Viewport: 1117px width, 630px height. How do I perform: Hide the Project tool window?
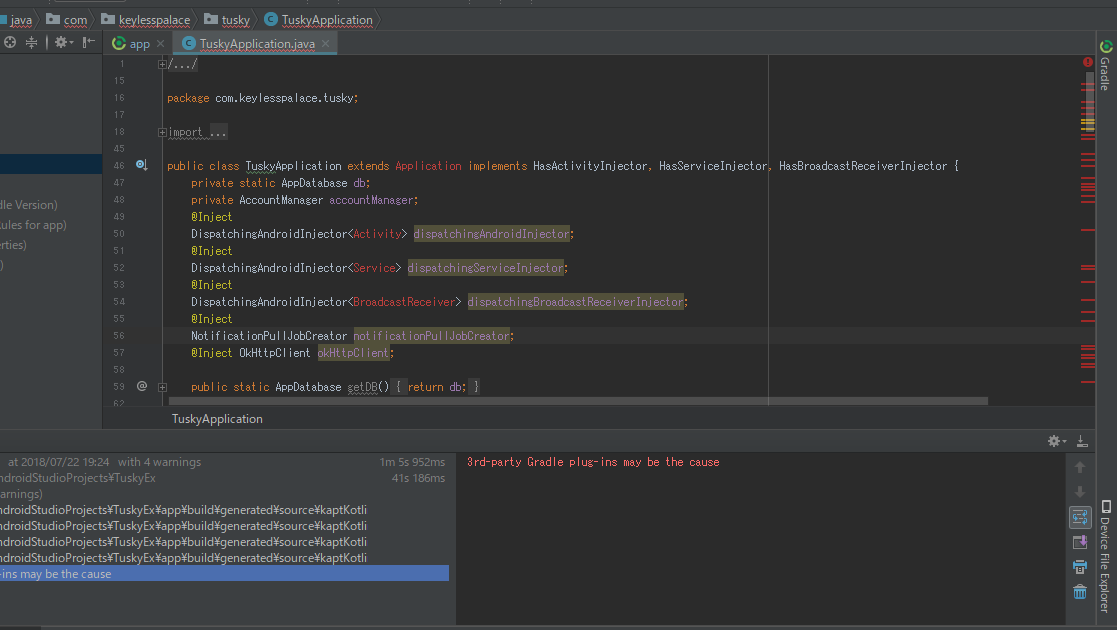point(90,43)
